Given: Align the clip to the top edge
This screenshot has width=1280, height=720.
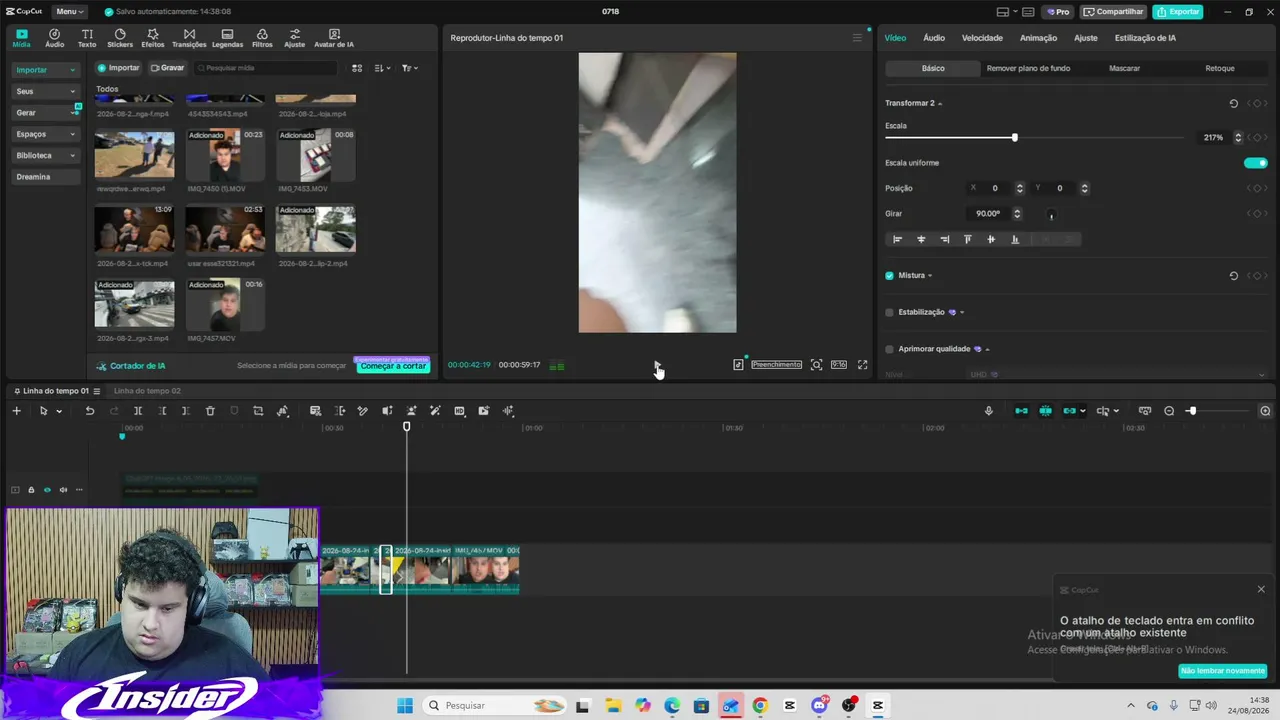Looking at the screenshot, I should 967,239.
